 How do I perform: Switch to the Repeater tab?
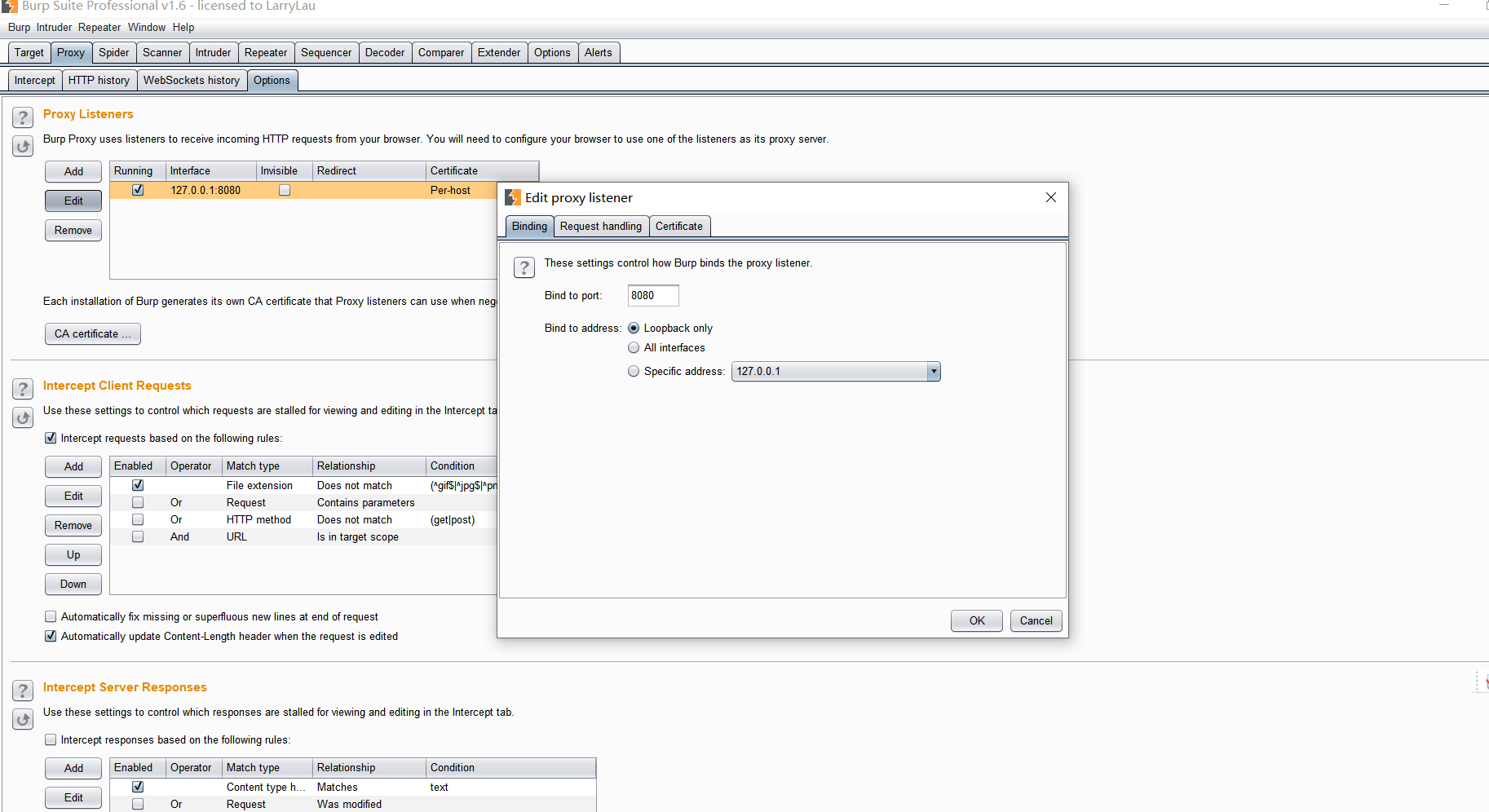266,52
